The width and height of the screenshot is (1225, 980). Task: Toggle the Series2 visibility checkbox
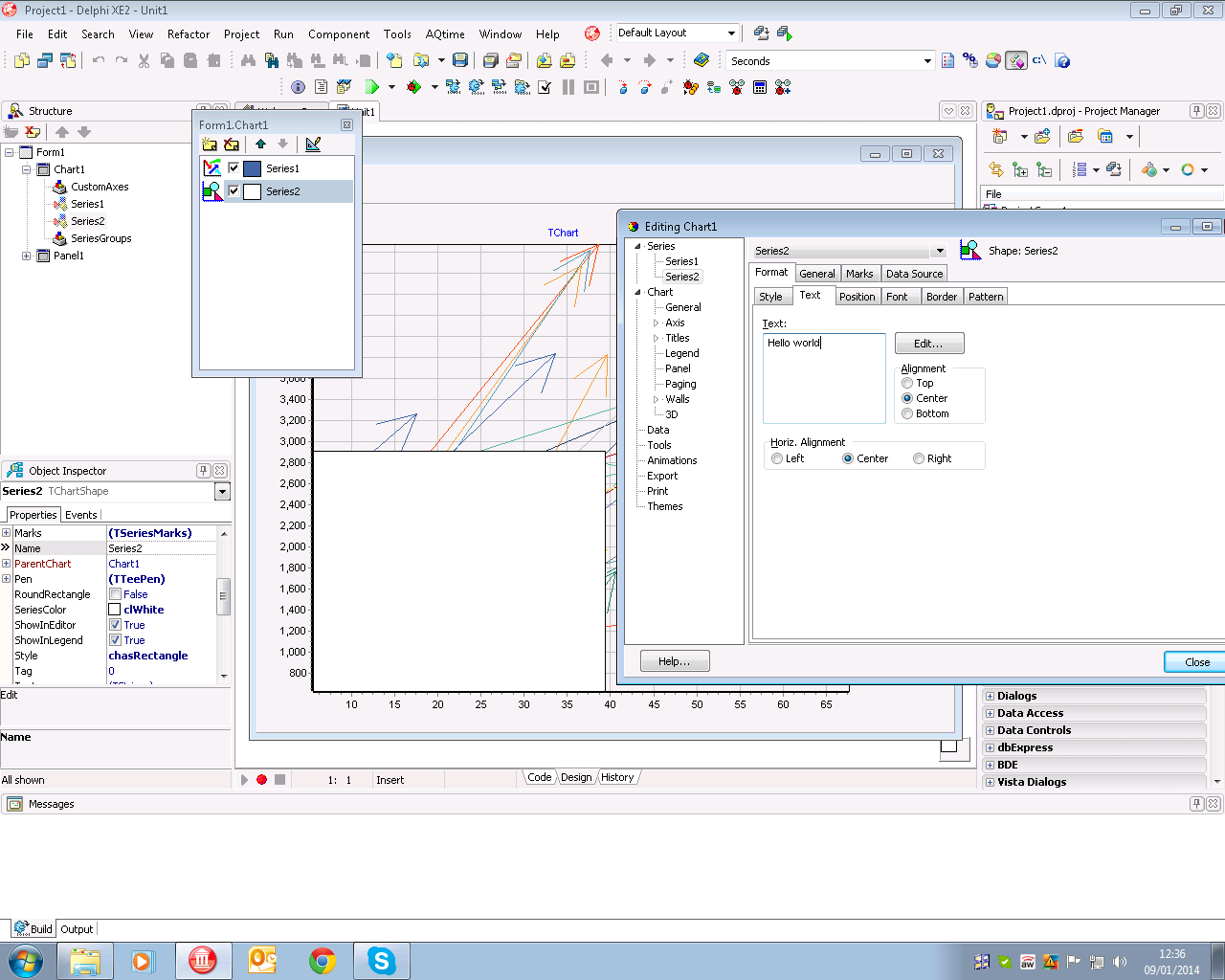pos(234,190)
